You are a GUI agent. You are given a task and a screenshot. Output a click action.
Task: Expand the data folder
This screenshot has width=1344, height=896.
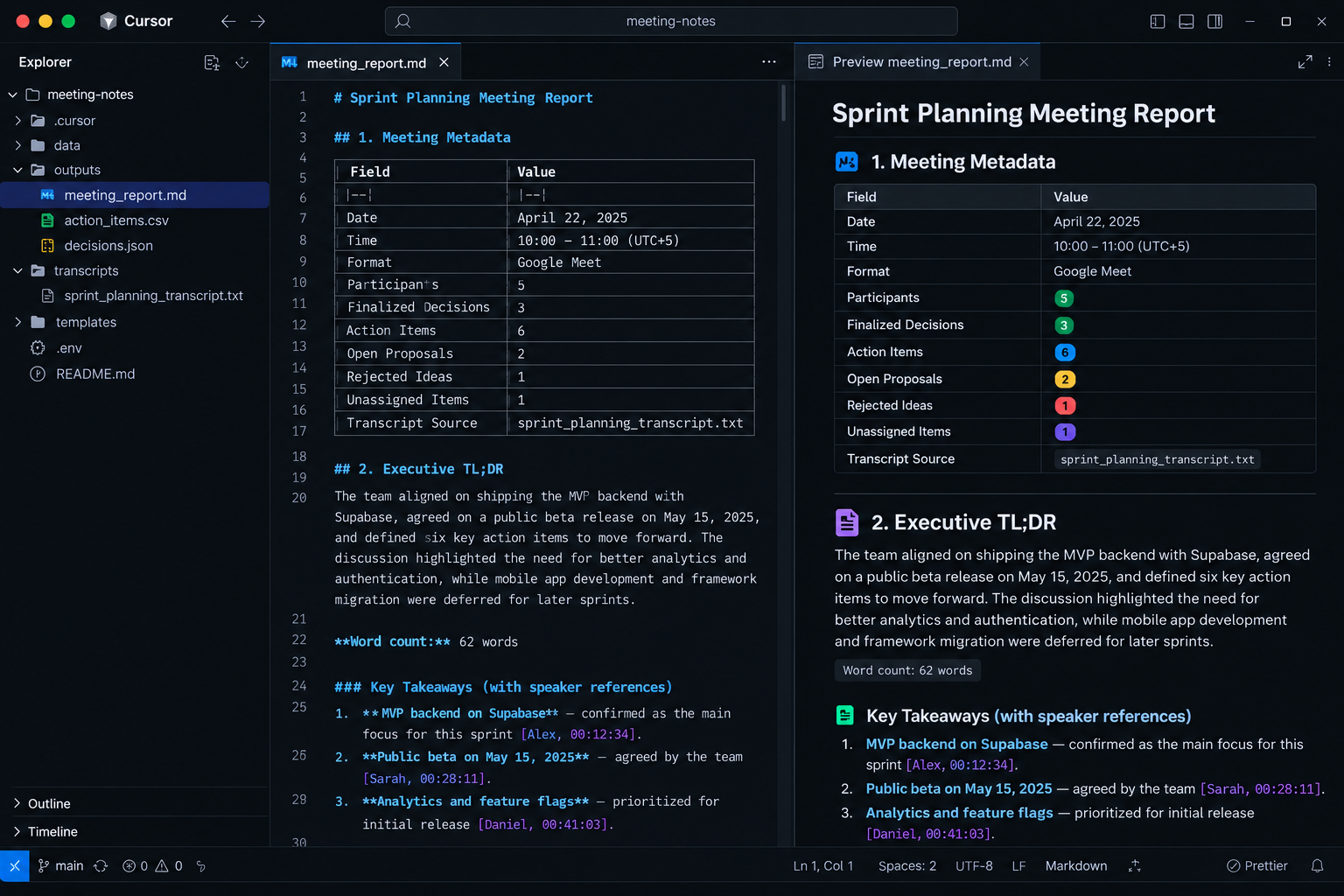click(x=17, y=145)
